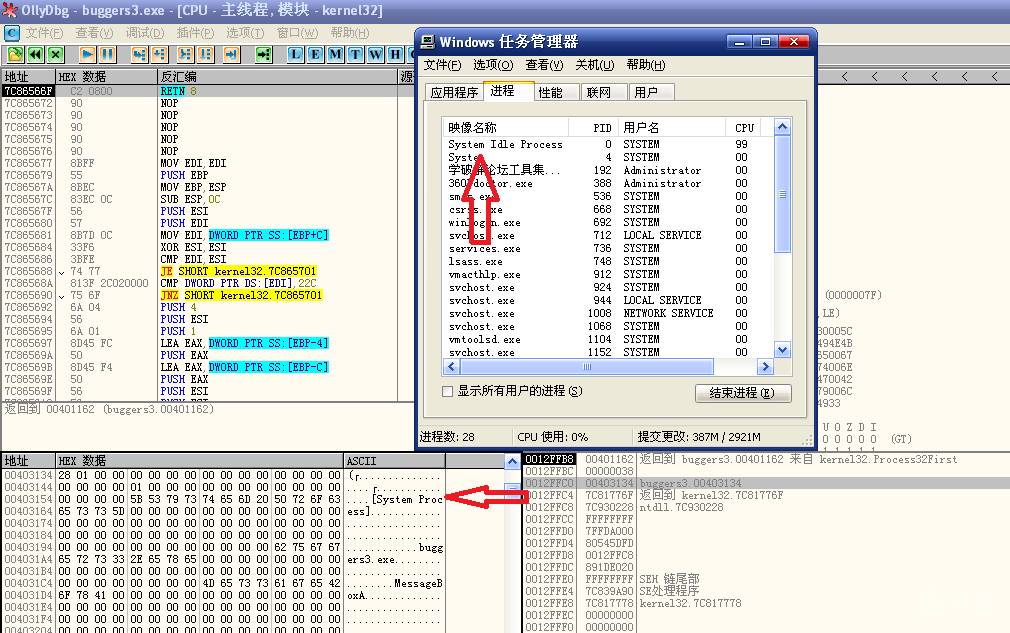Viewport: 1010px width, 633px height.
Task: Click the Step into toolbar icon
Action: [139, 55]
